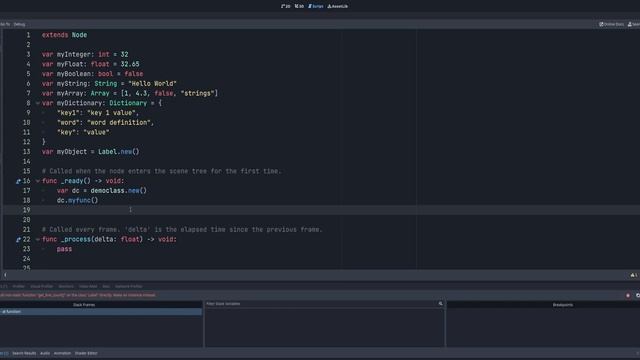This screenshot has height=360, width=640.
Task: Click the override icon beside line 22
Action: click(x=18, y=240)
